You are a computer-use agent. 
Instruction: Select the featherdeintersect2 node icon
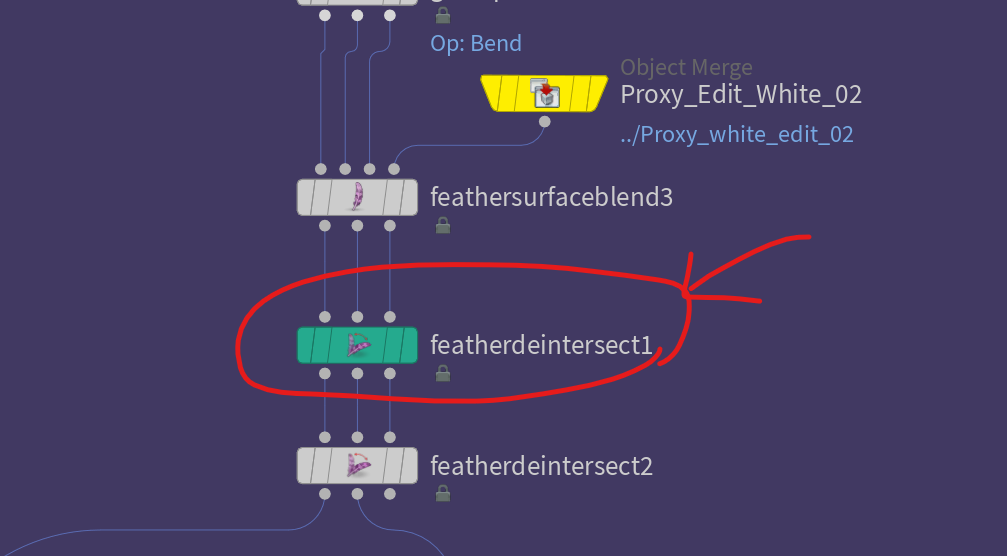pos(357,465)
